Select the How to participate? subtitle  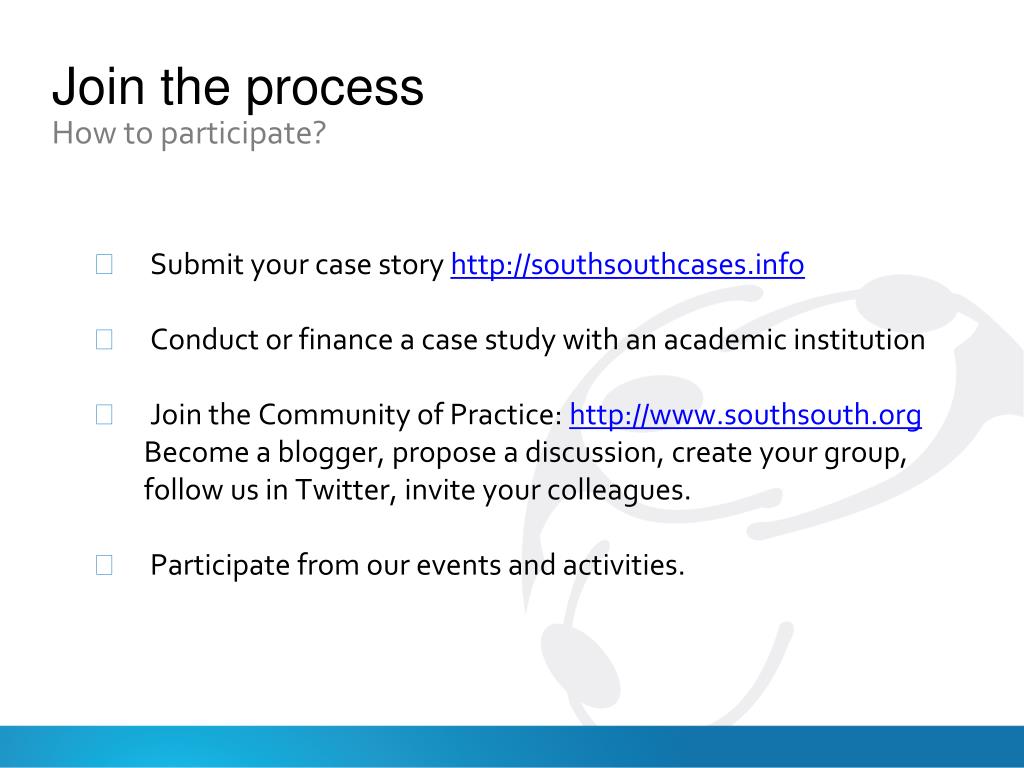(x=189, y=133)
